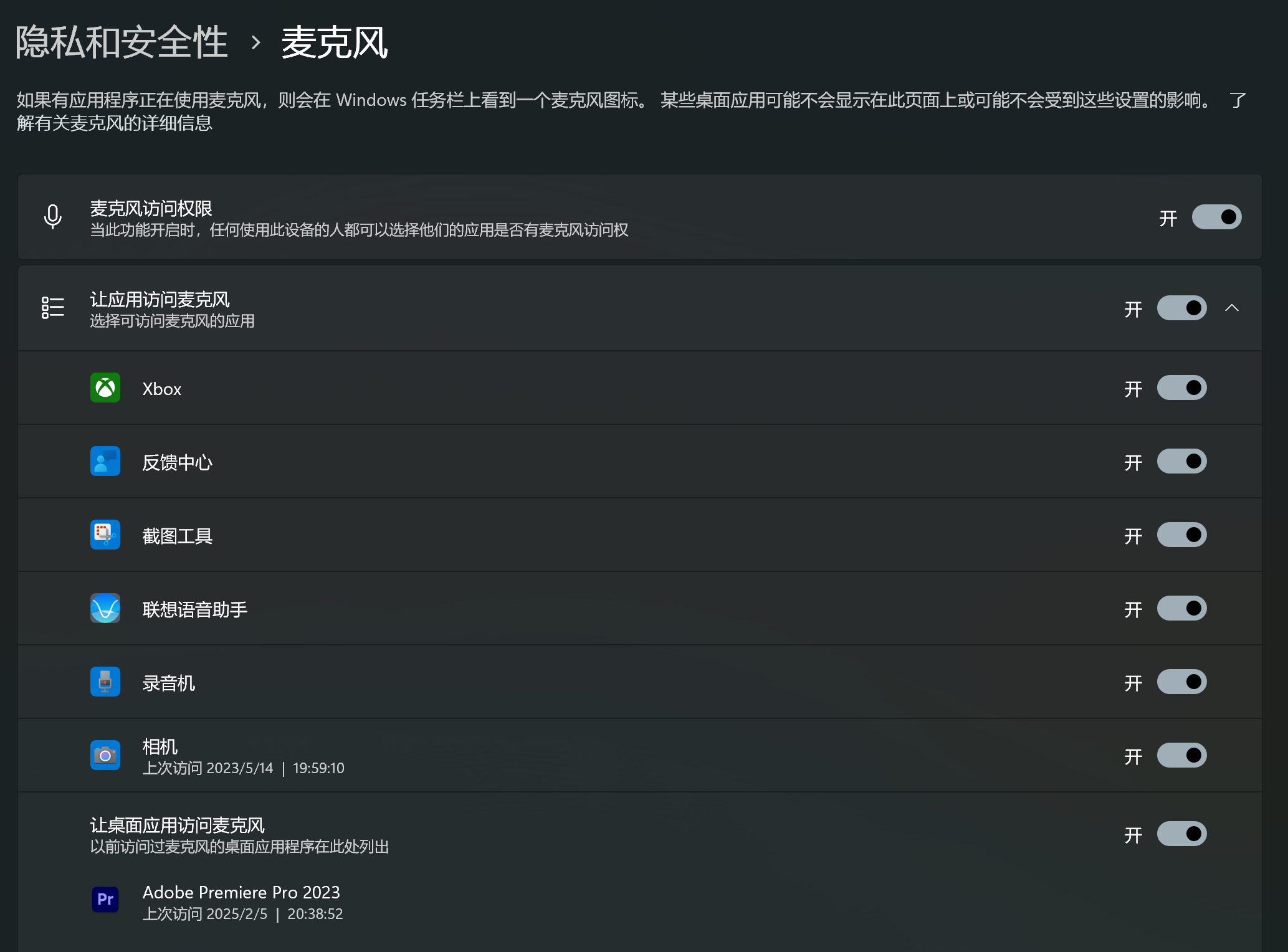Click the Adobe Premiere Pro icon
The width and height of the screenshot is (1288, 952).
105,900
